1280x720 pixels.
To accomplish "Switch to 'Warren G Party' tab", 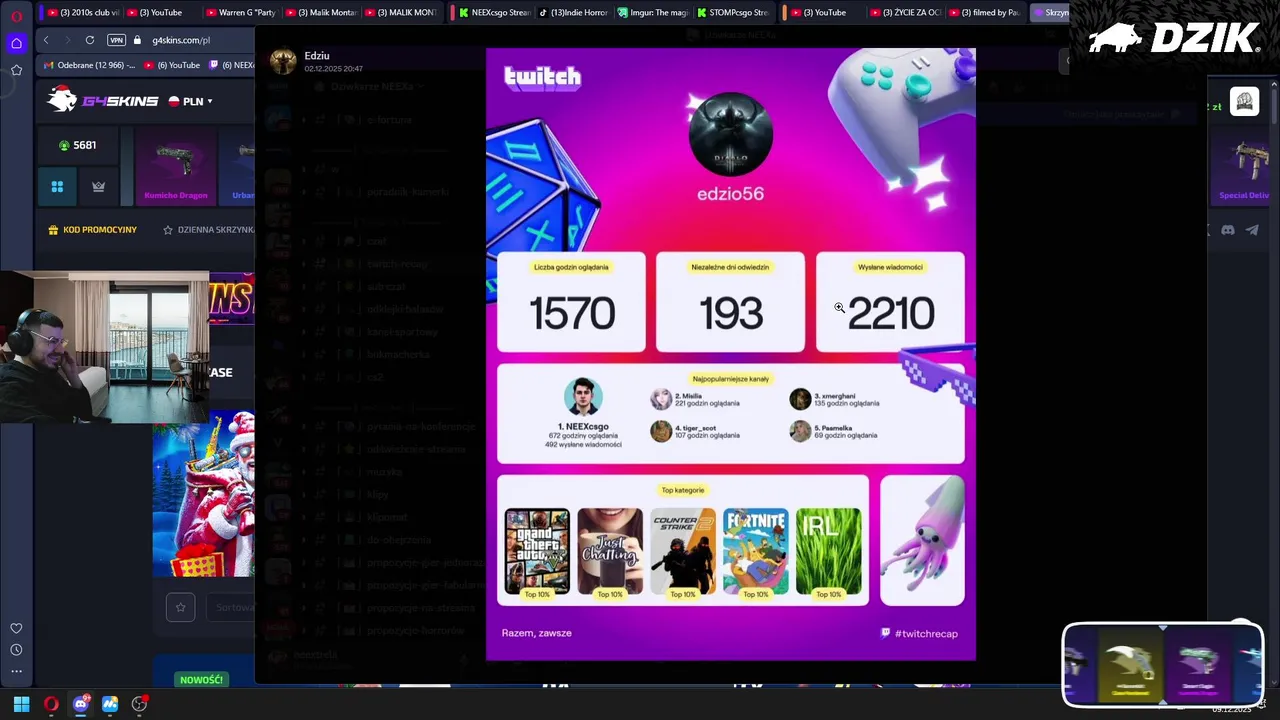I will [240, 12].
